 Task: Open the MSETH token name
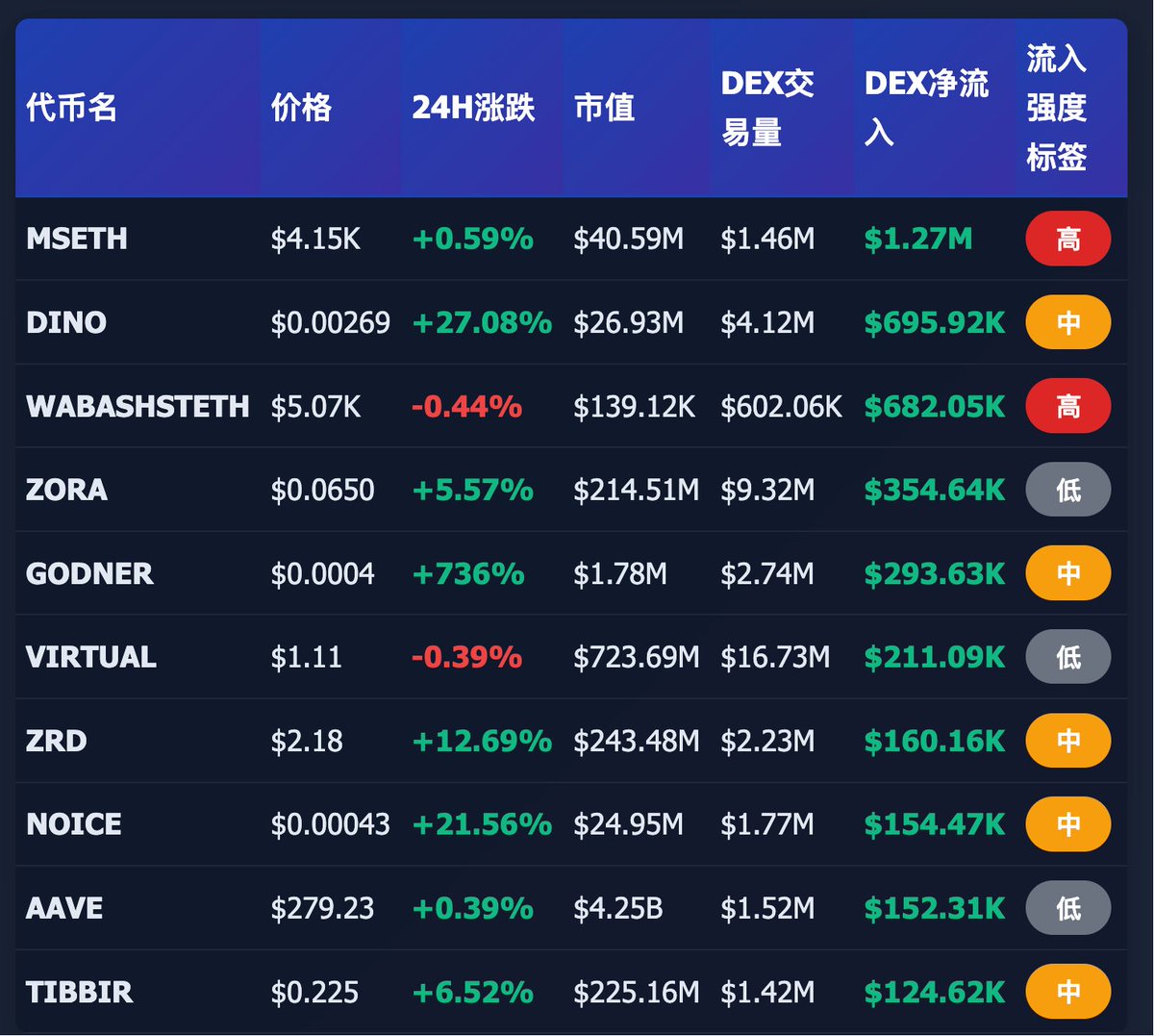click(77, 239)
